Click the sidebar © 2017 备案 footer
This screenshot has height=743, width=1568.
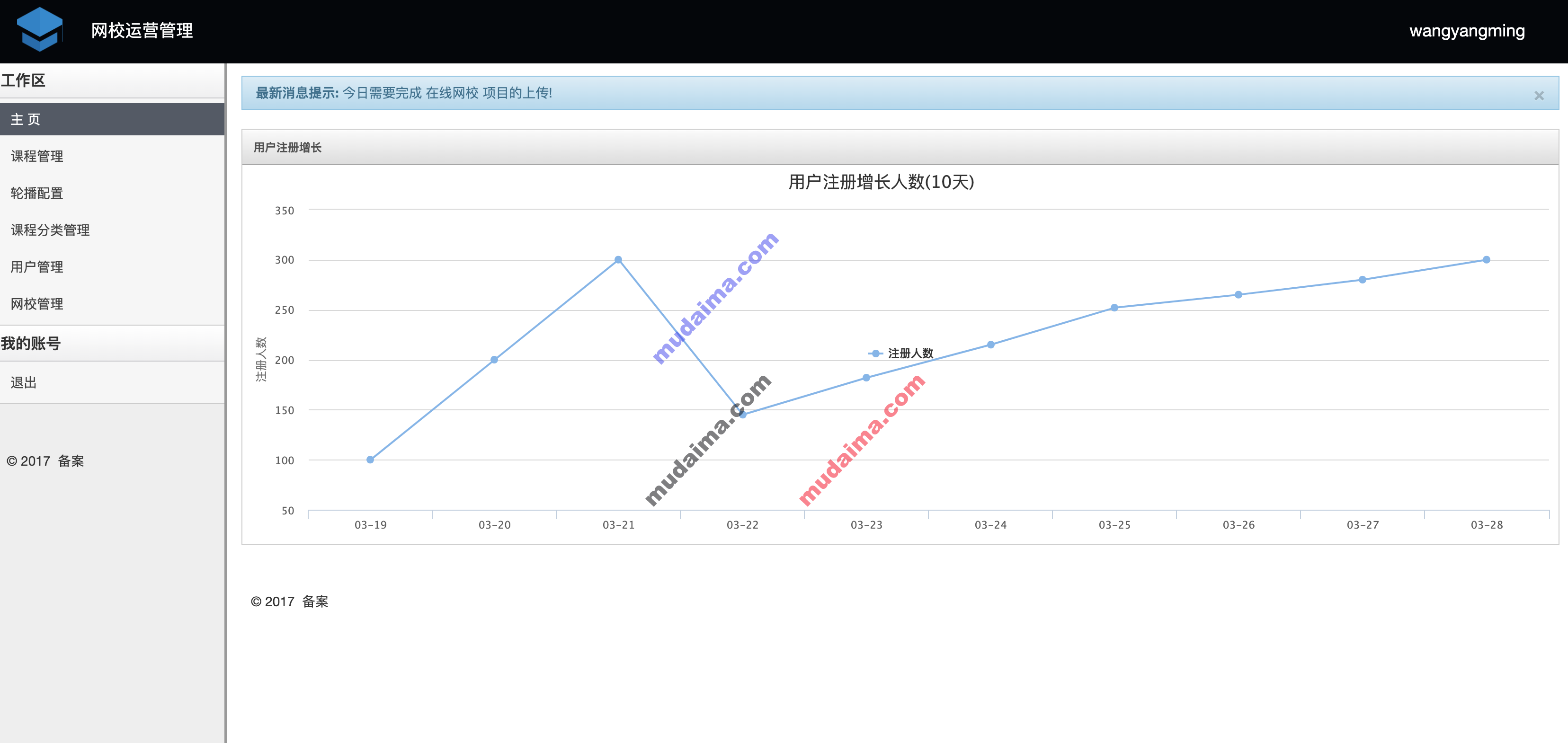coord(45,461)
